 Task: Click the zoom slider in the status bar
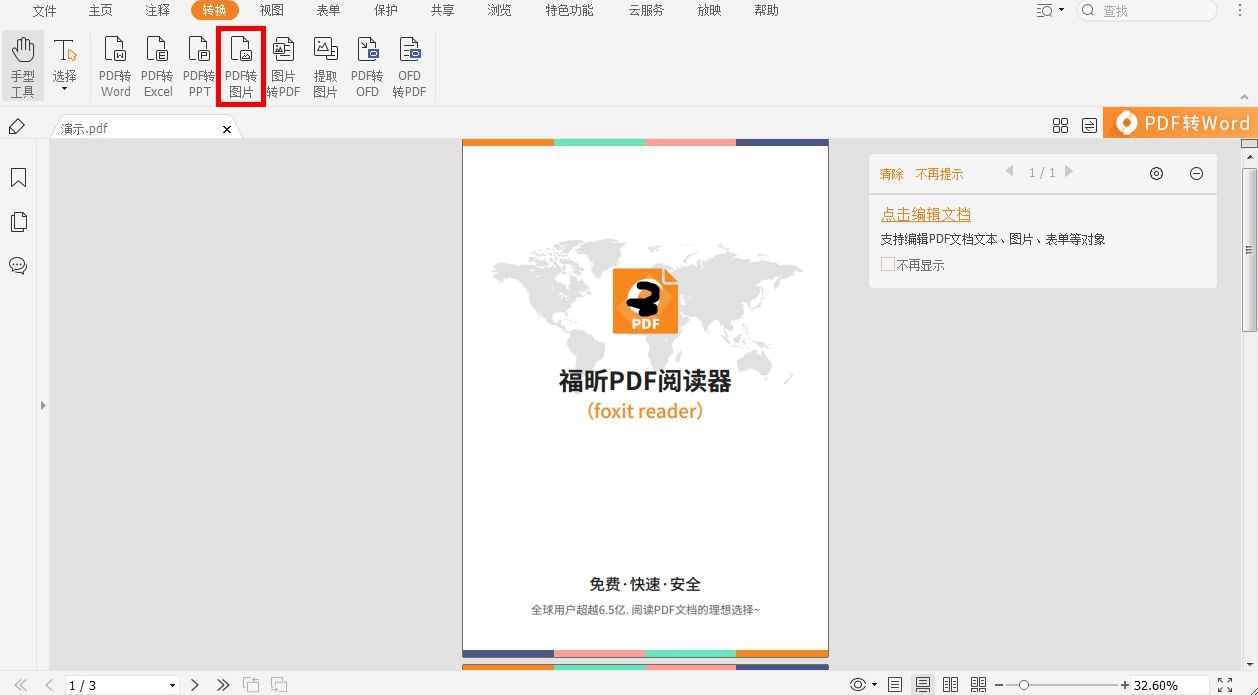[1022, 684]
